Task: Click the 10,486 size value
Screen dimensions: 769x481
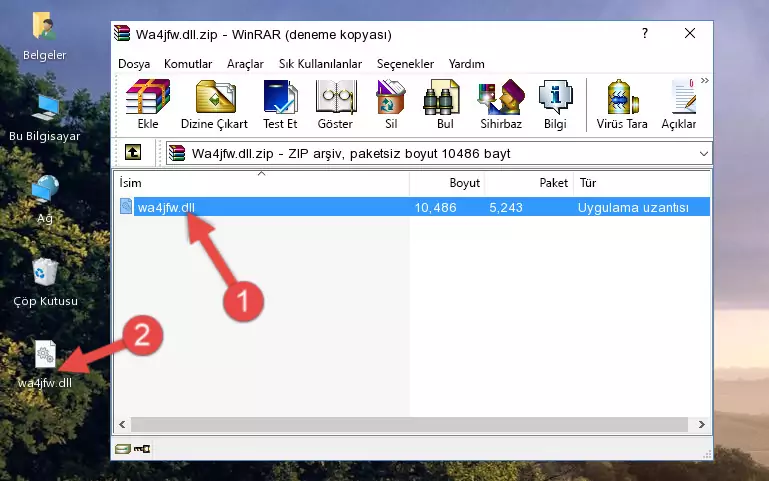Action: point(436,207)
